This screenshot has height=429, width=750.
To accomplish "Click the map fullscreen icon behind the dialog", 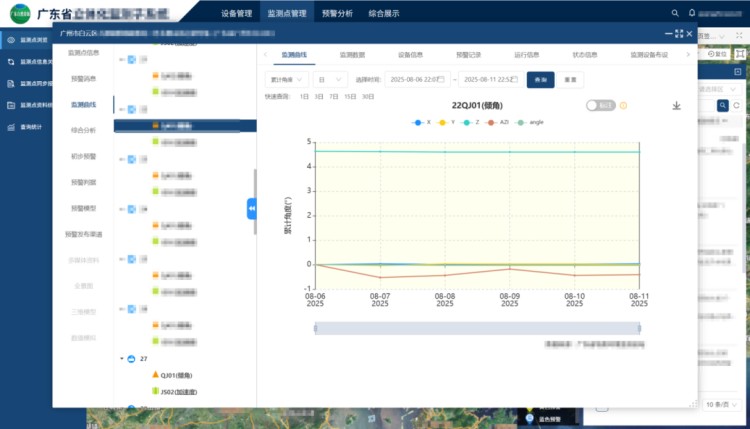I will click(x=740, y=54).
